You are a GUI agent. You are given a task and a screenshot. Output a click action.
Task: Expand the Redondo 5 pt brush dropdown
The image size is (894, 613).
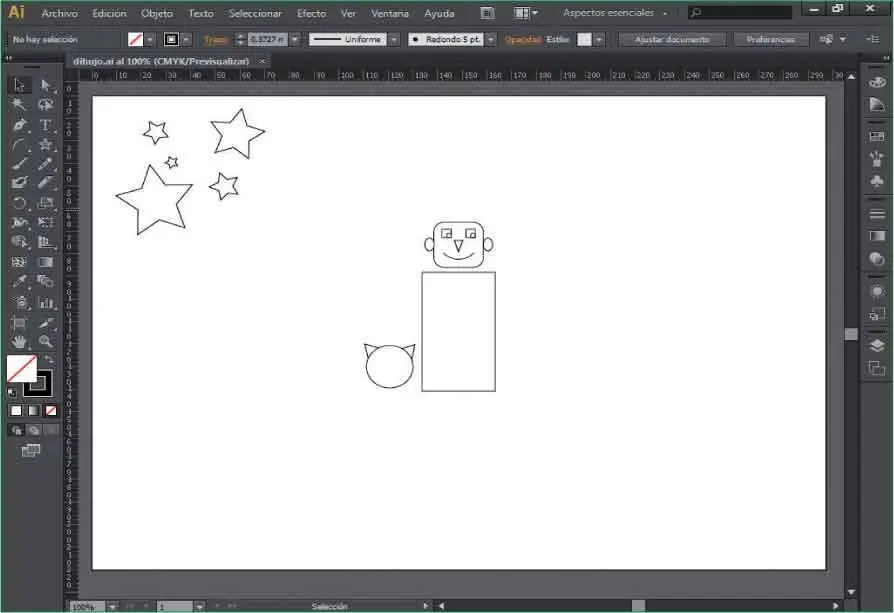point(491,39)
